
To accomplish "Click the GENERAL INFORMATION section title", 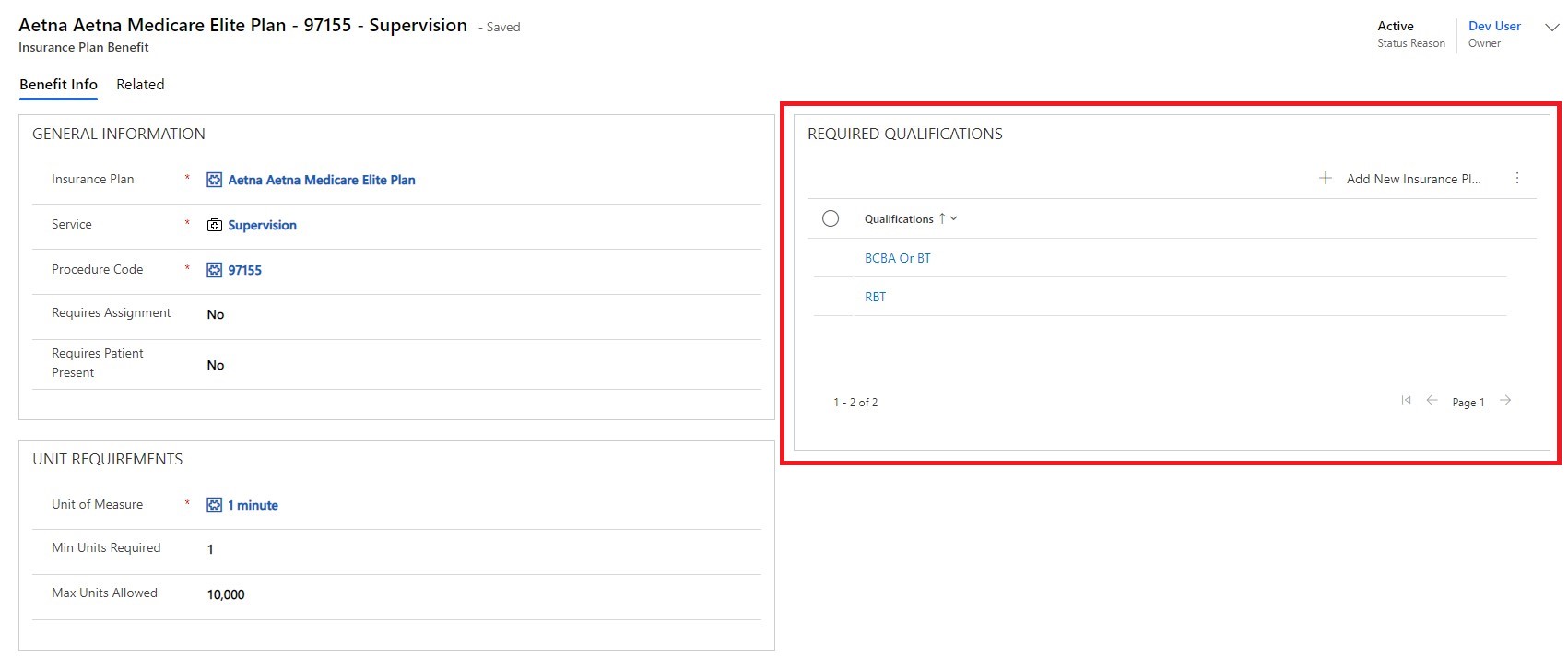I will pyautogui.click(x=119, y=134).
